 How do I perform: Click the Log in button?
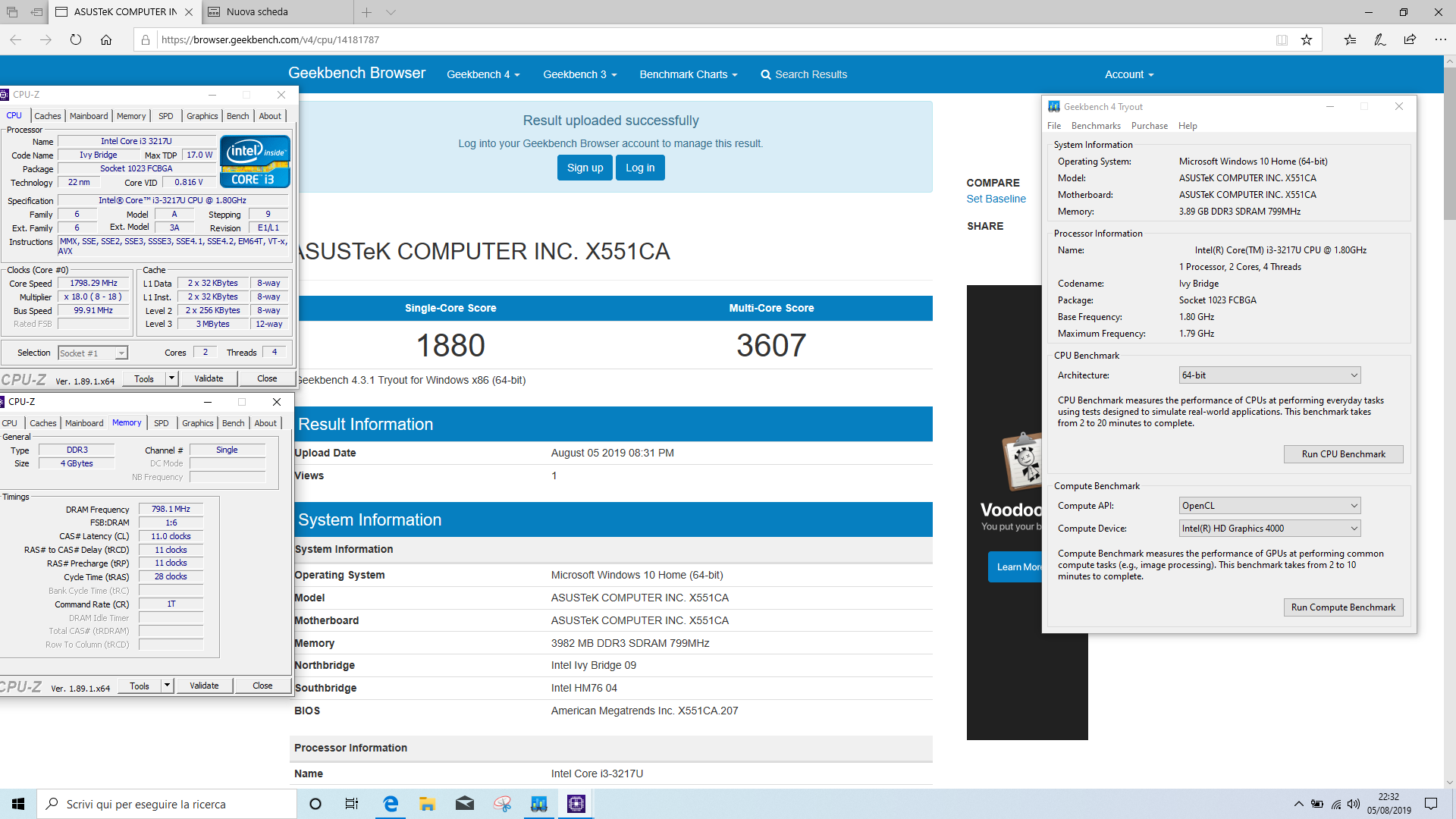click(x=640, y=168)
